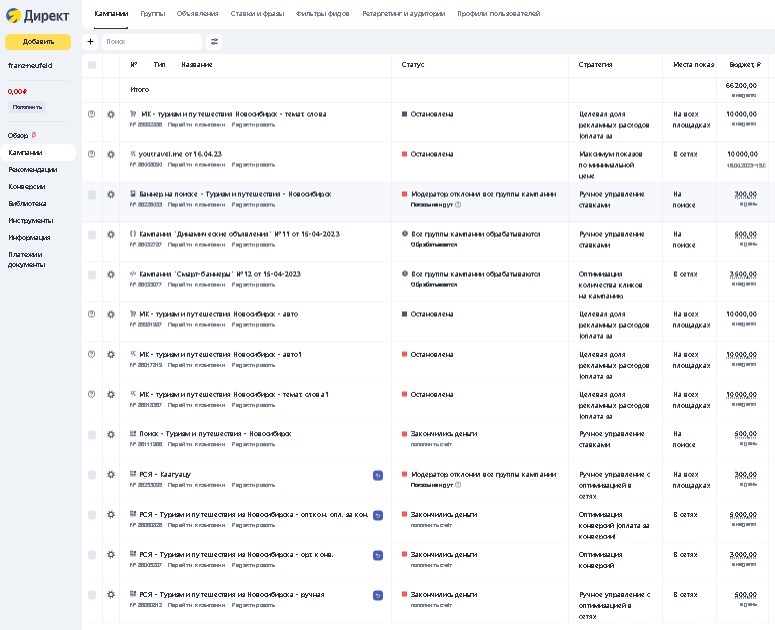Open the 'Инструменты' sidebar section

point(30,220)
